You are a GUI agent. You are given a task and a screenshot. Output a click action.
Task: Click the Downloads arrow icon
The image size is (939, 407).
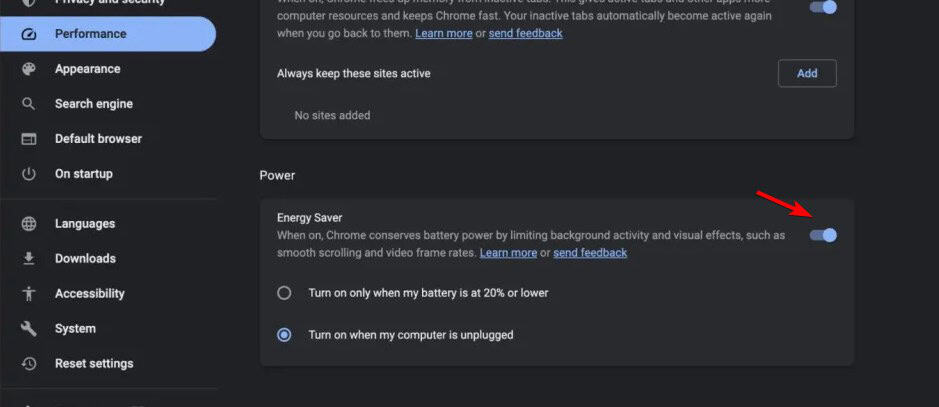29,259
